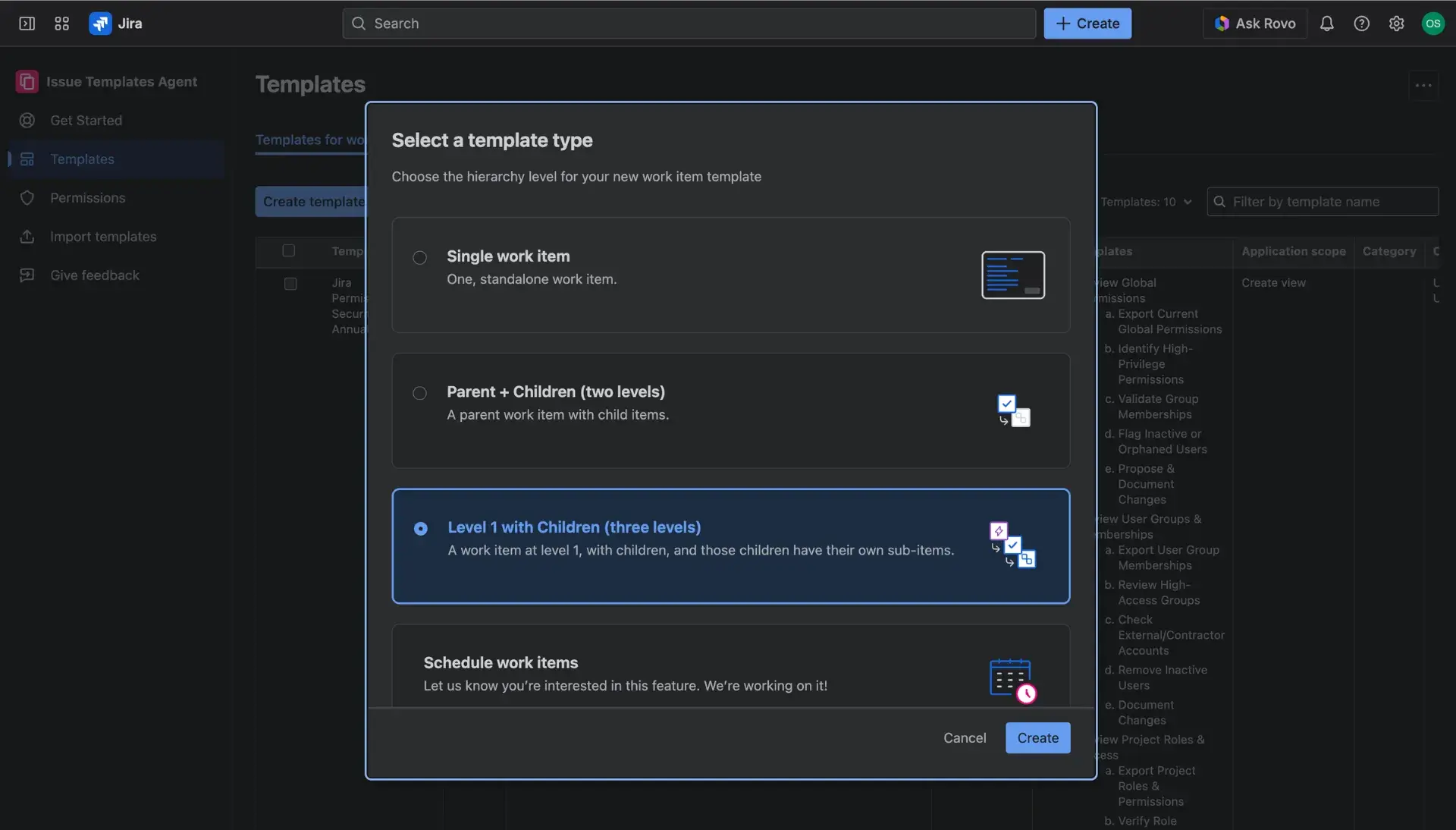Open the Create view link

1274,282
